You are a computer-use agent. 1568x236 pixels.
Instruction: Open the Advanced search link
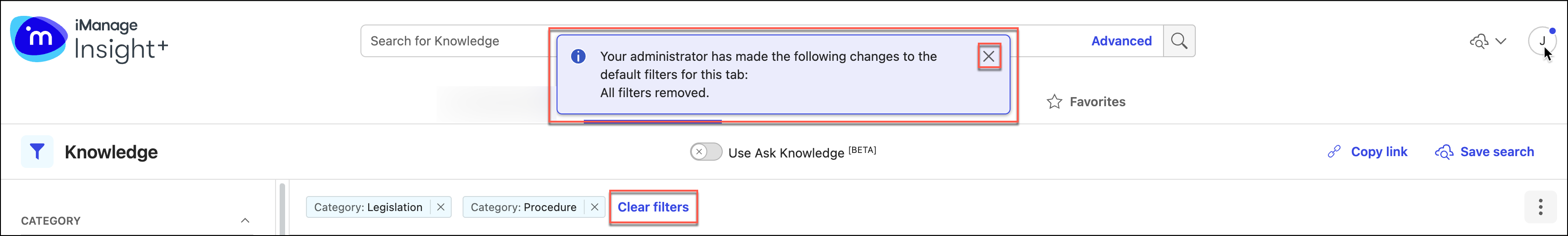point(1121,41)
